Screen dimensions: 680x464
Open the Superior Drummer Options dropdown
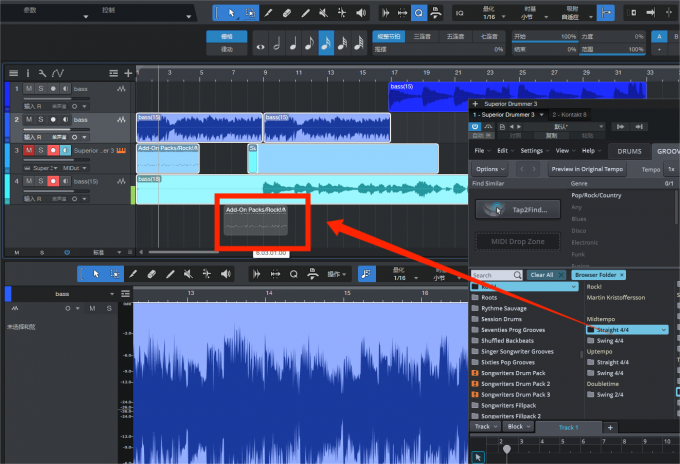(491, 169)
